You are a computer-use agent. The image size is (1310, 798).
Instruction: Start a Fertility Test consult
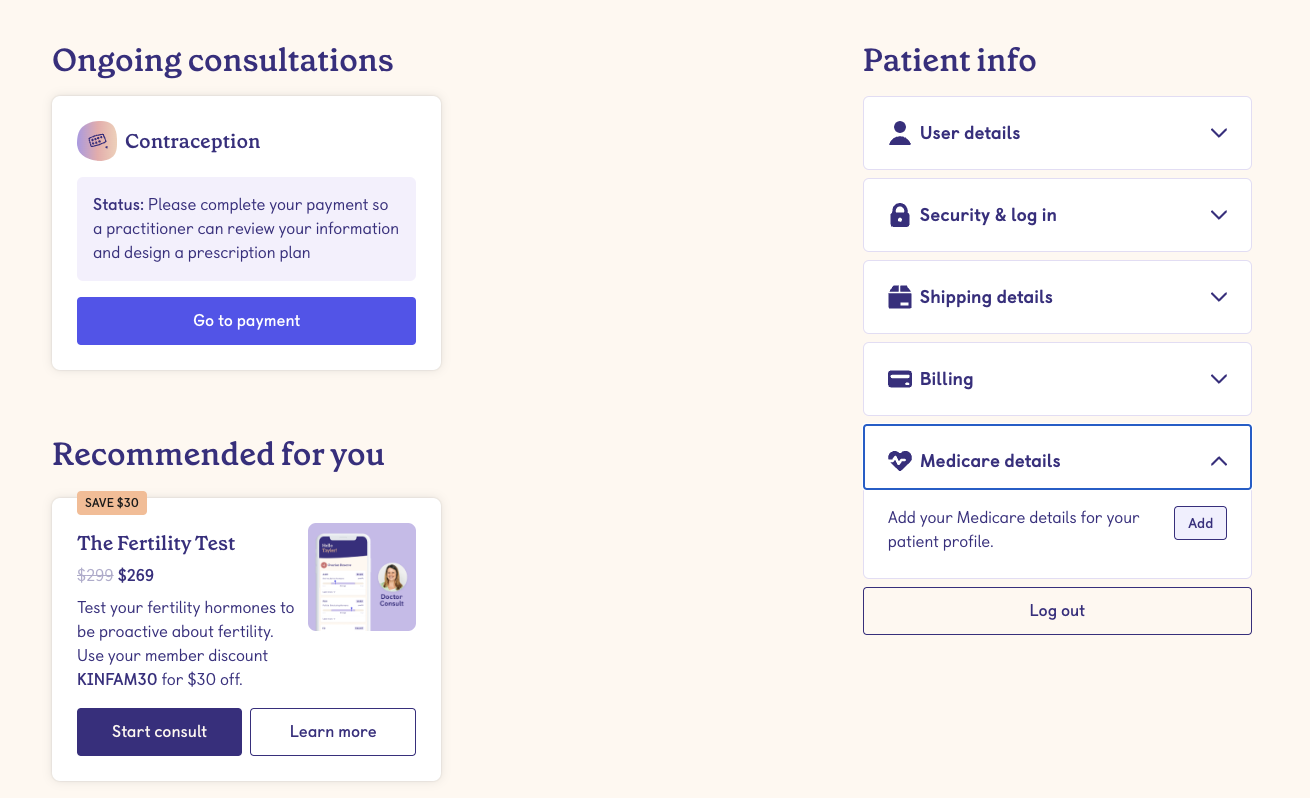tap(159, 731)
